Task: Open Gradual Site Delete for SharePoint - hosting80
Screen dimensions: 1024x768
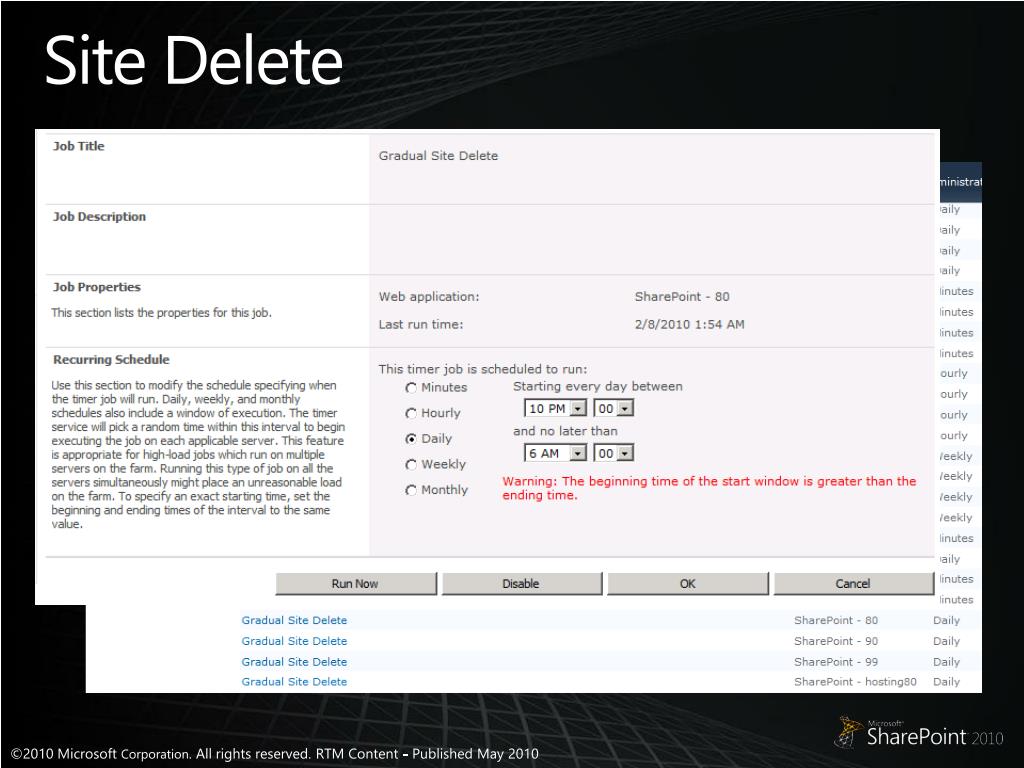Action: click(295, 682)
